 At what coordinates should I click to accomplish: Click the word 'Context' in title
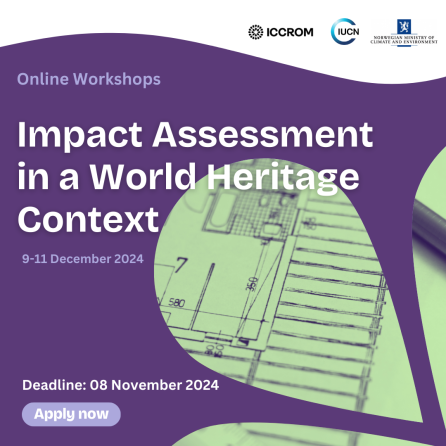88,219
